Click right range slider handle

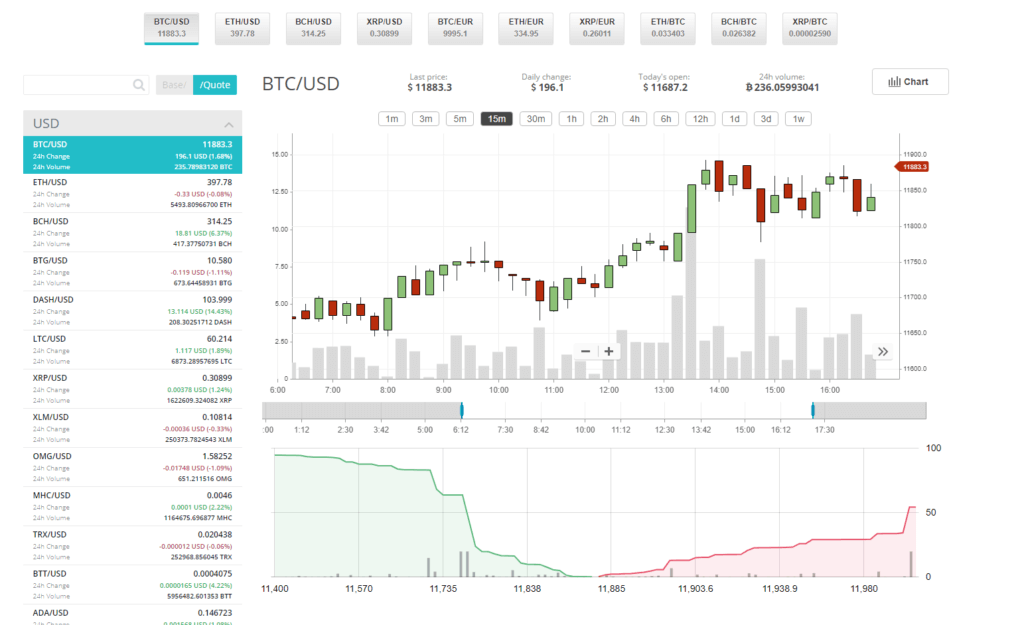(x=813, y=410)
